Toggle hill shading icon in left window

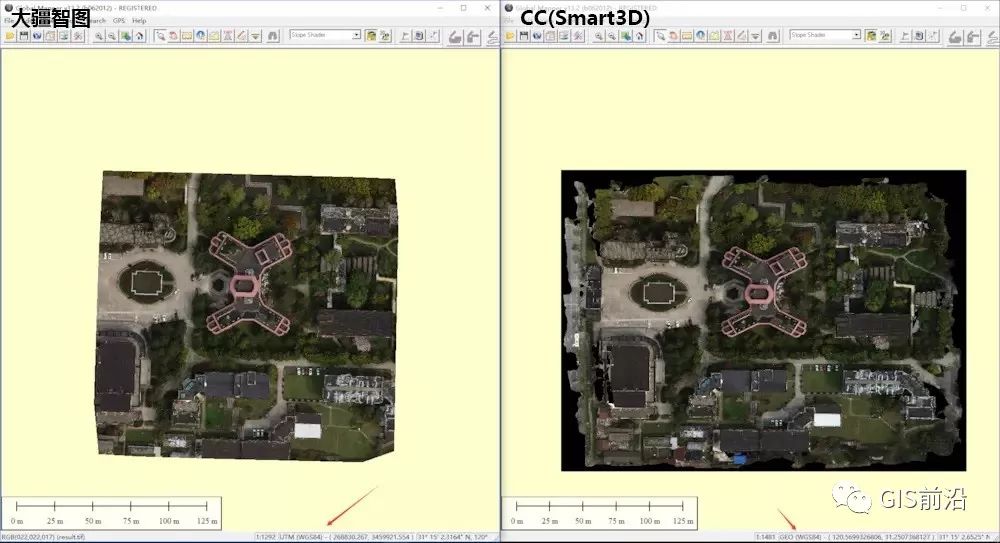371,36
